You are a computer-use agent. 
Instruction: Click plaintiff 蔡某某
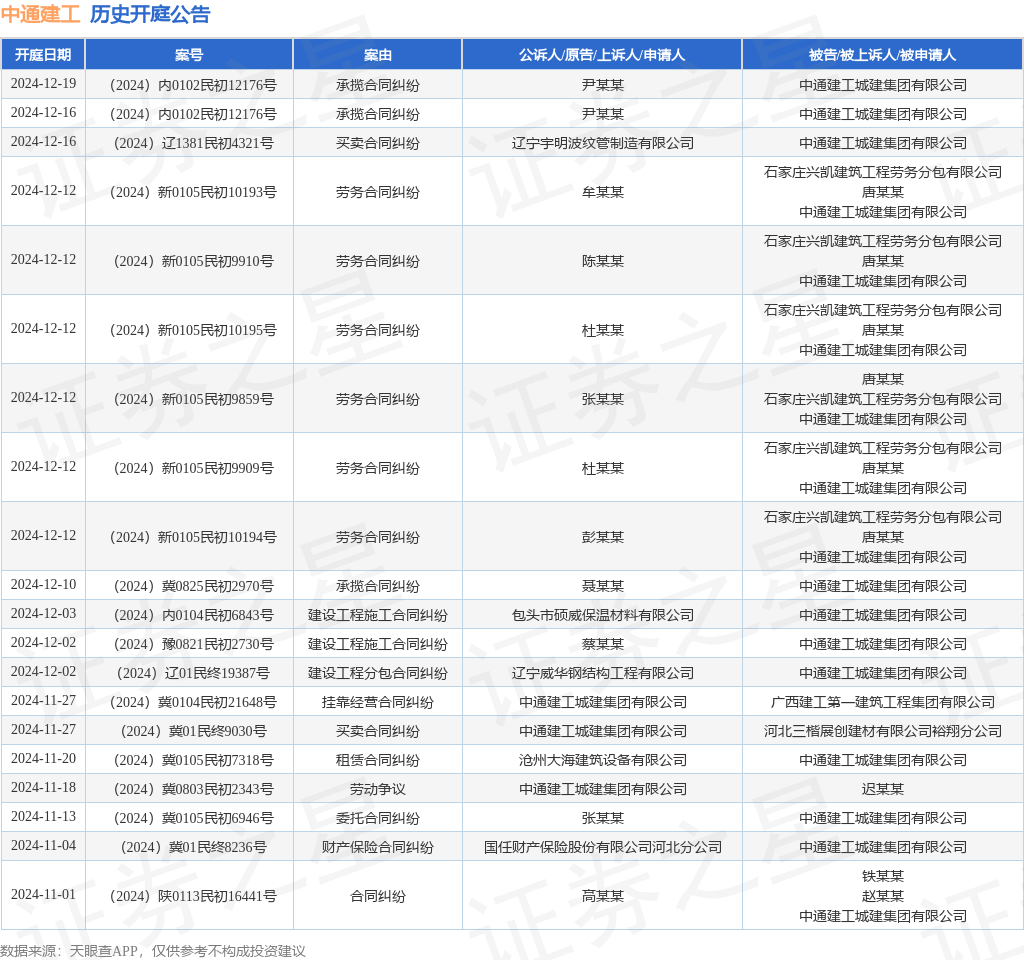(x=602, y=645)
